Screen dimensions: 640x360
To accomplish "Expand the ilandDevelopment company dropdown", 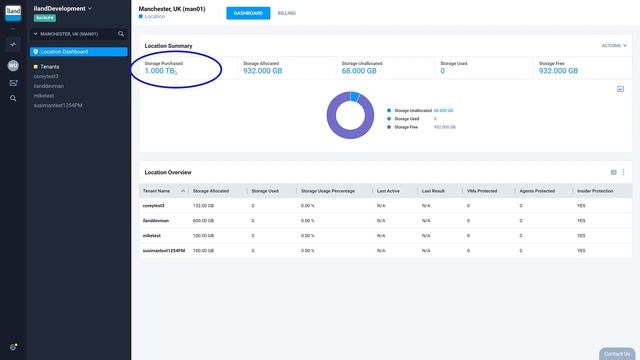I will 90,9.
